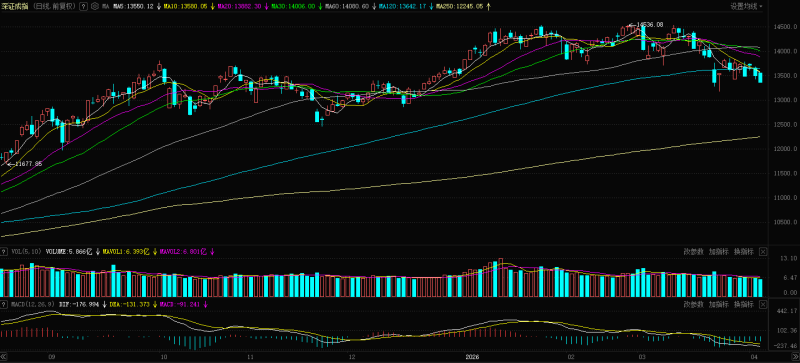Click 改参数 in the VOL panel
This screenshot has width=800, height=363.
click(694, 252)
